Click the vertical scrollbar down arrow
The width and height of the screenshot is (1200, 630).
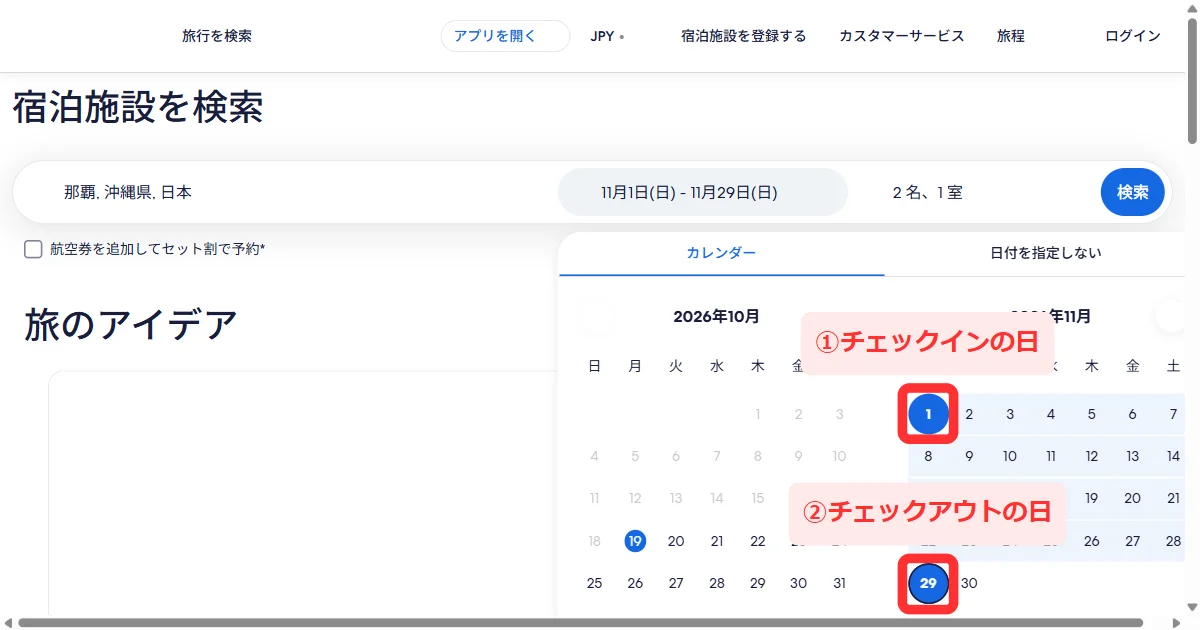tap(1192, 609)
